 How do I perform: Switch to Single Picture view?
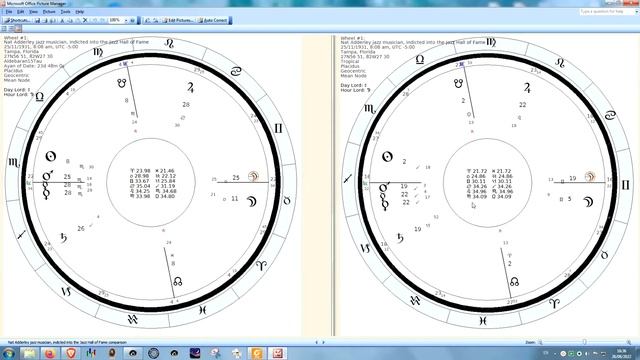point(18,29)
